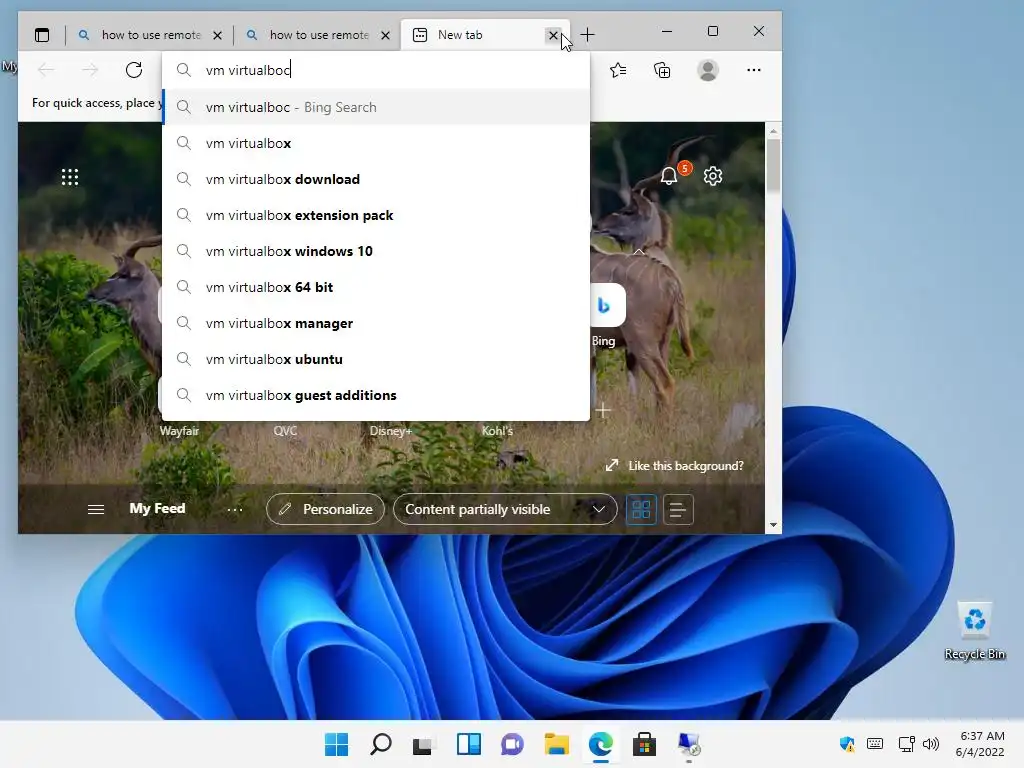Open Edge Settings and more menu

pyautogui.click(x=754, y=70)
